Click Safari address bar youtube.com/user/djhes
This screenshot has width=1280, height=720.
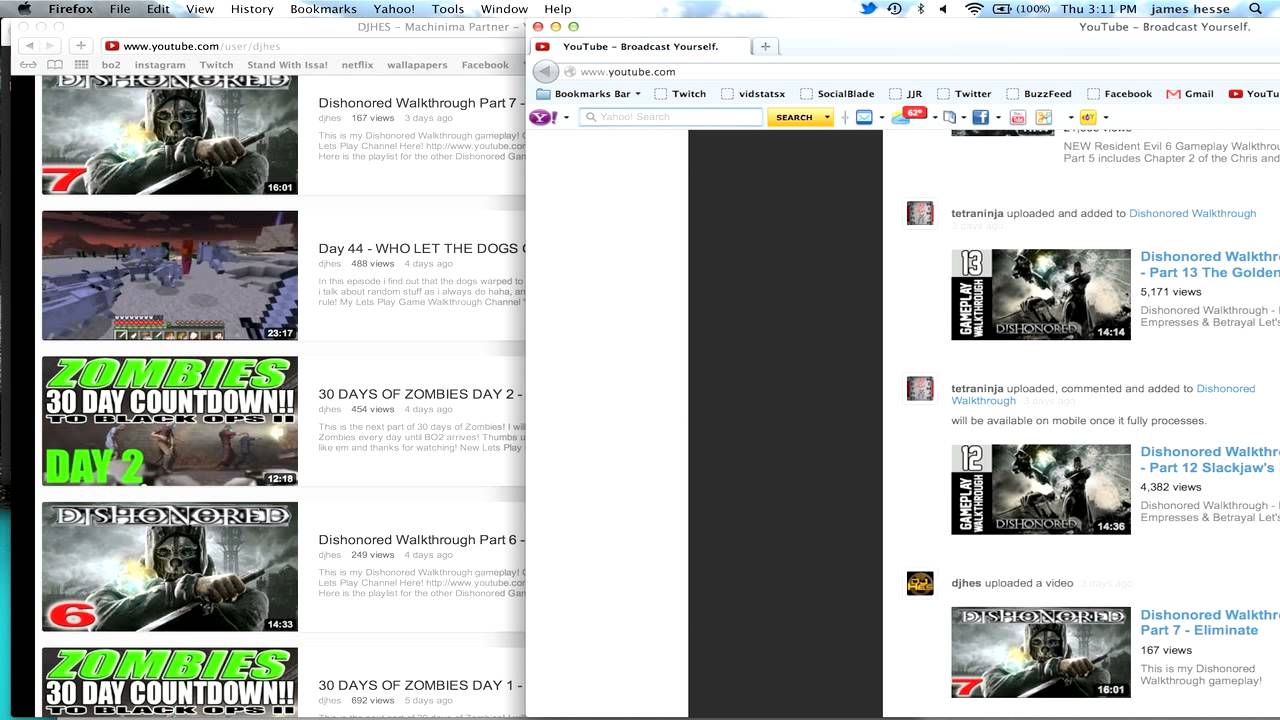click(202, 46)
